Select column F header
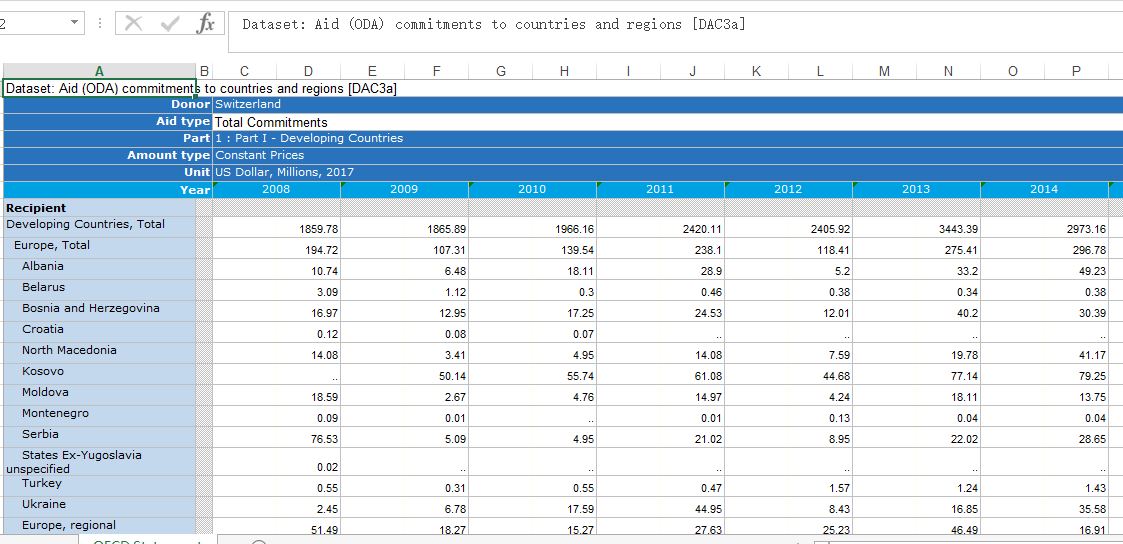 click(x=436, y=71)
